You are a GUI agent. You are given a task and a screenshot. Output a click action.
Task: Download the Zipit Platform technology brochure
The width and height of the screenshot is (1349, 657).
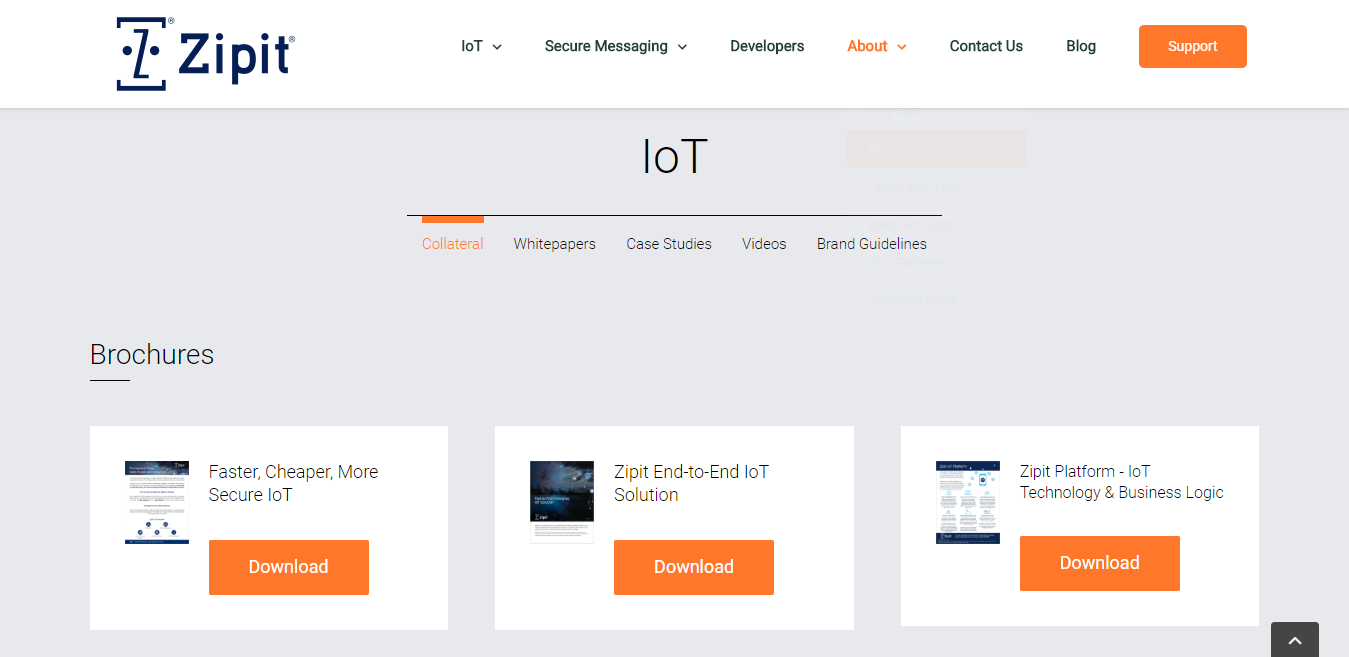pyautogui.click(x=1099, y=563)
